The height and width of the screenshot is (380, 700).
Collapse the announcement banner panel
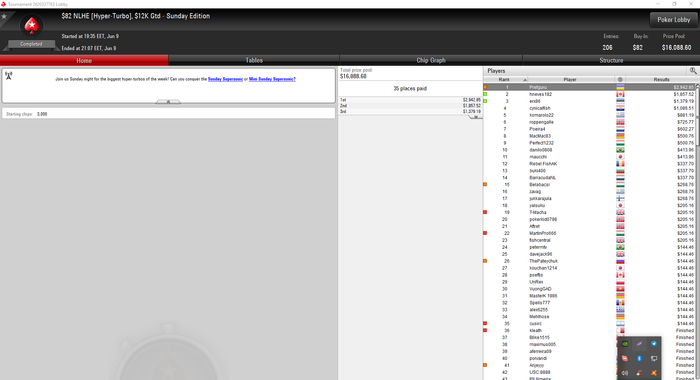click(168, 102)
